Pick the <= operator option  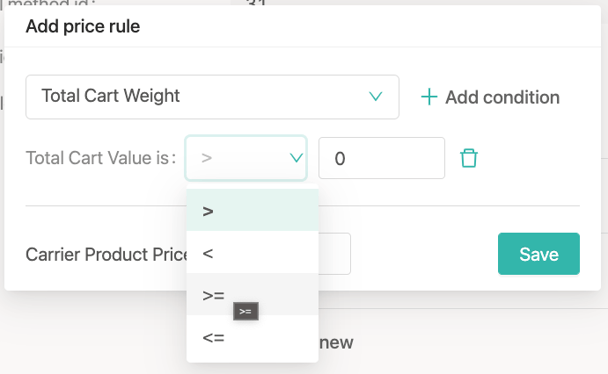click(252, 338)
